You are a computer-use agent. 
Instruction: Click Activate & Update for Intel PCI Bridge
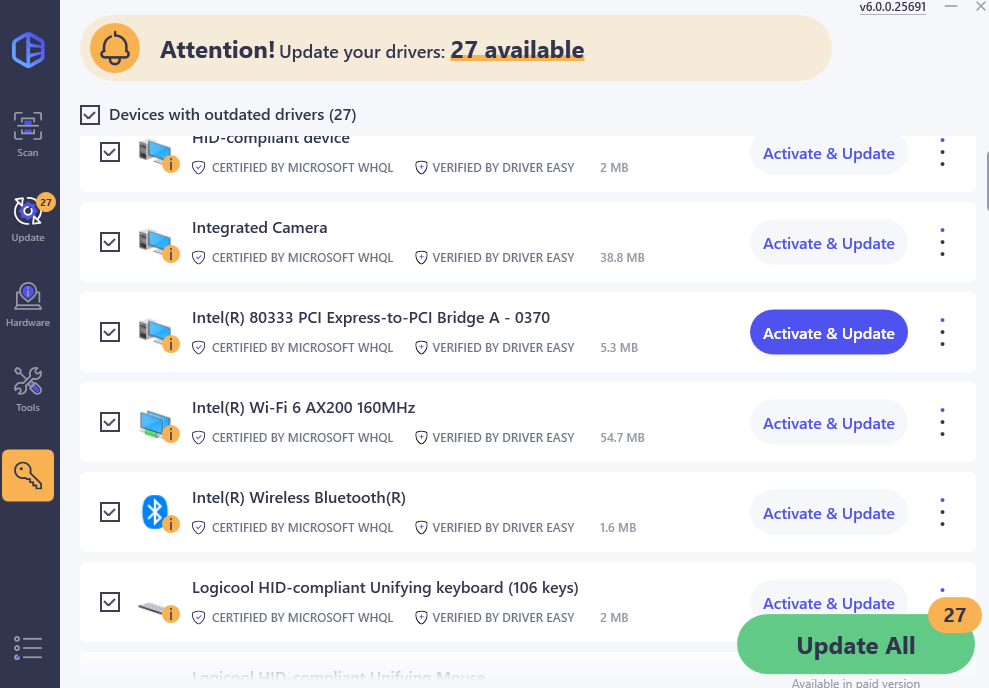(828, 332)
